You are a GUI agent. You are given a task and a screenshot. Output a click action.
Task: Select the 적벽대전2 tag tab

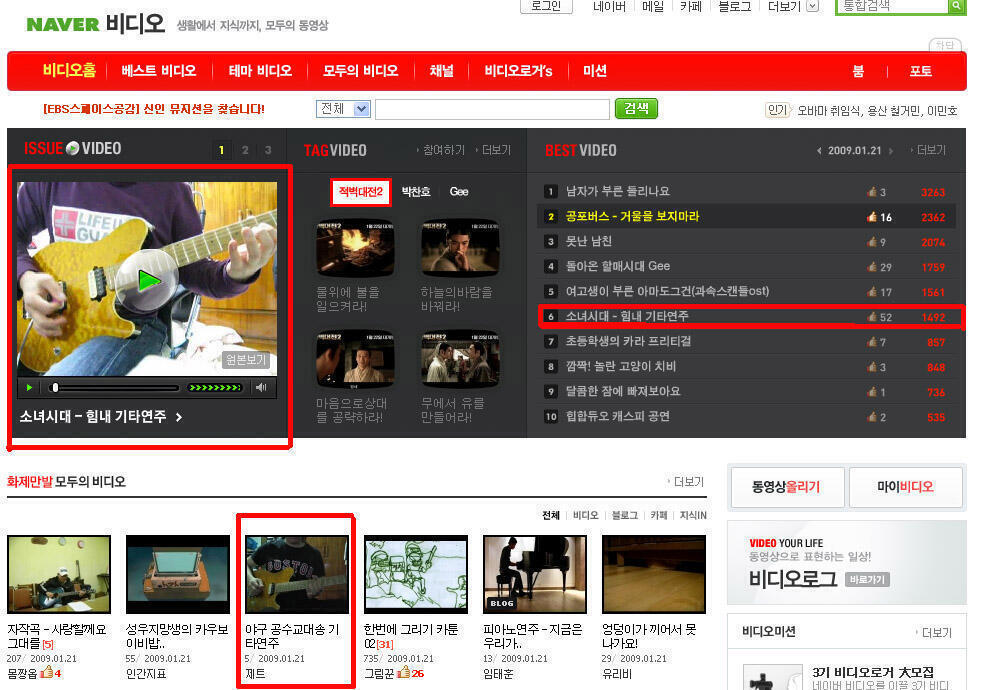coord(361,192)
